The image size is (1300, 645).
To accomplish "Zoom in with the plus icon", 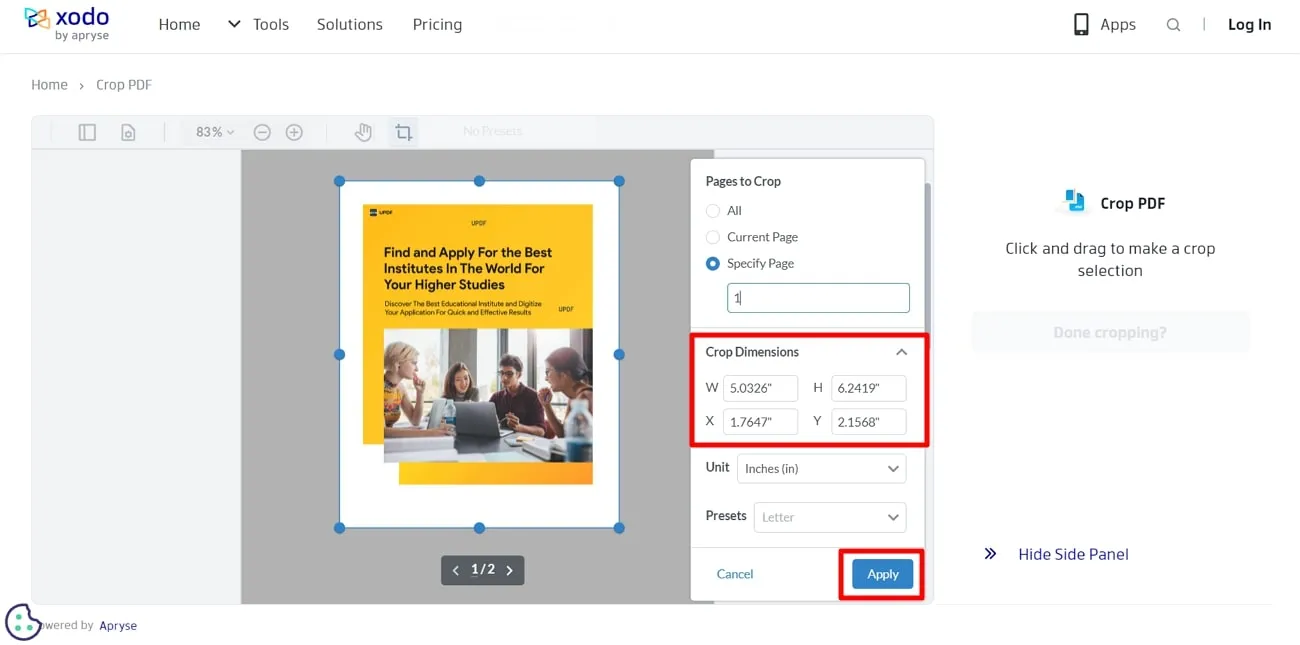I will coord(294,131).
